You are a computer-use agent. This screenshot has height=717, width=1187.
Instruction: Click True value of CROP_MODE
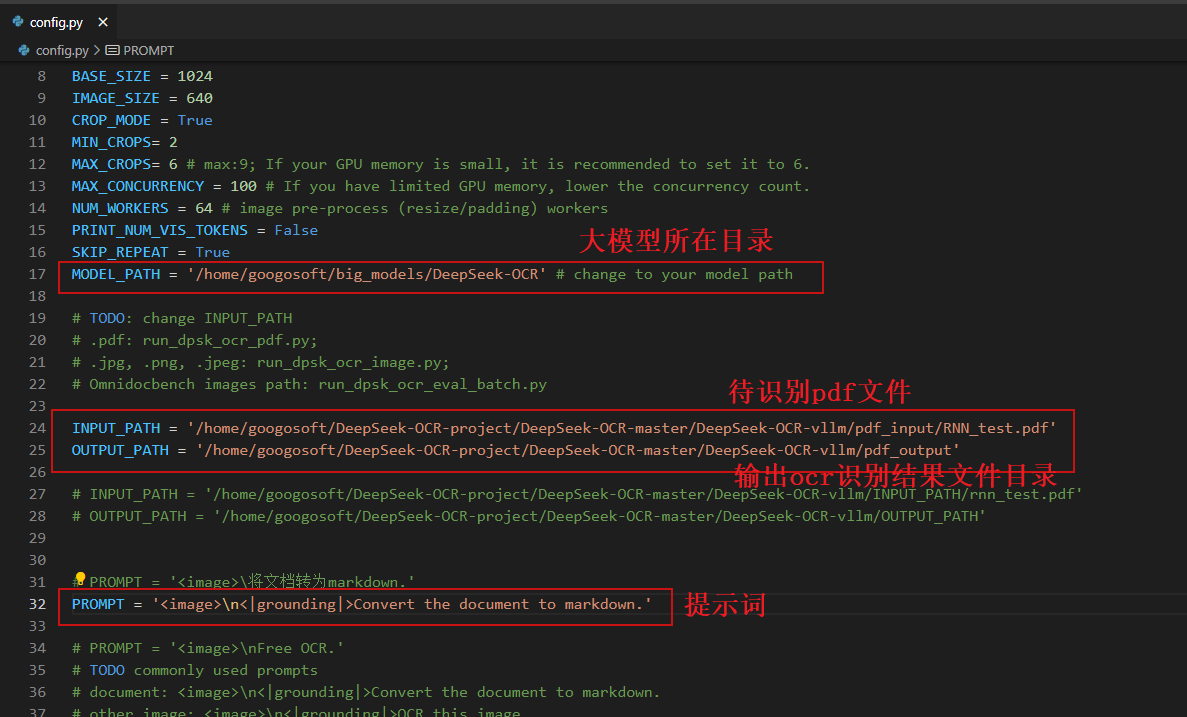click(195, 120)
